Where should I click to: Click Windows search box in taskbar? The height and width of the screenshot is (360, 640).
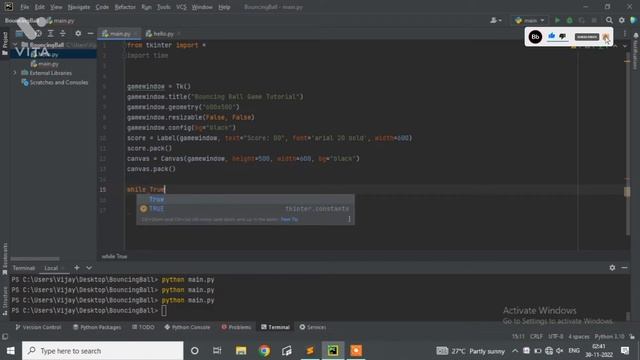pyautogui.click(x=102, y=351)
